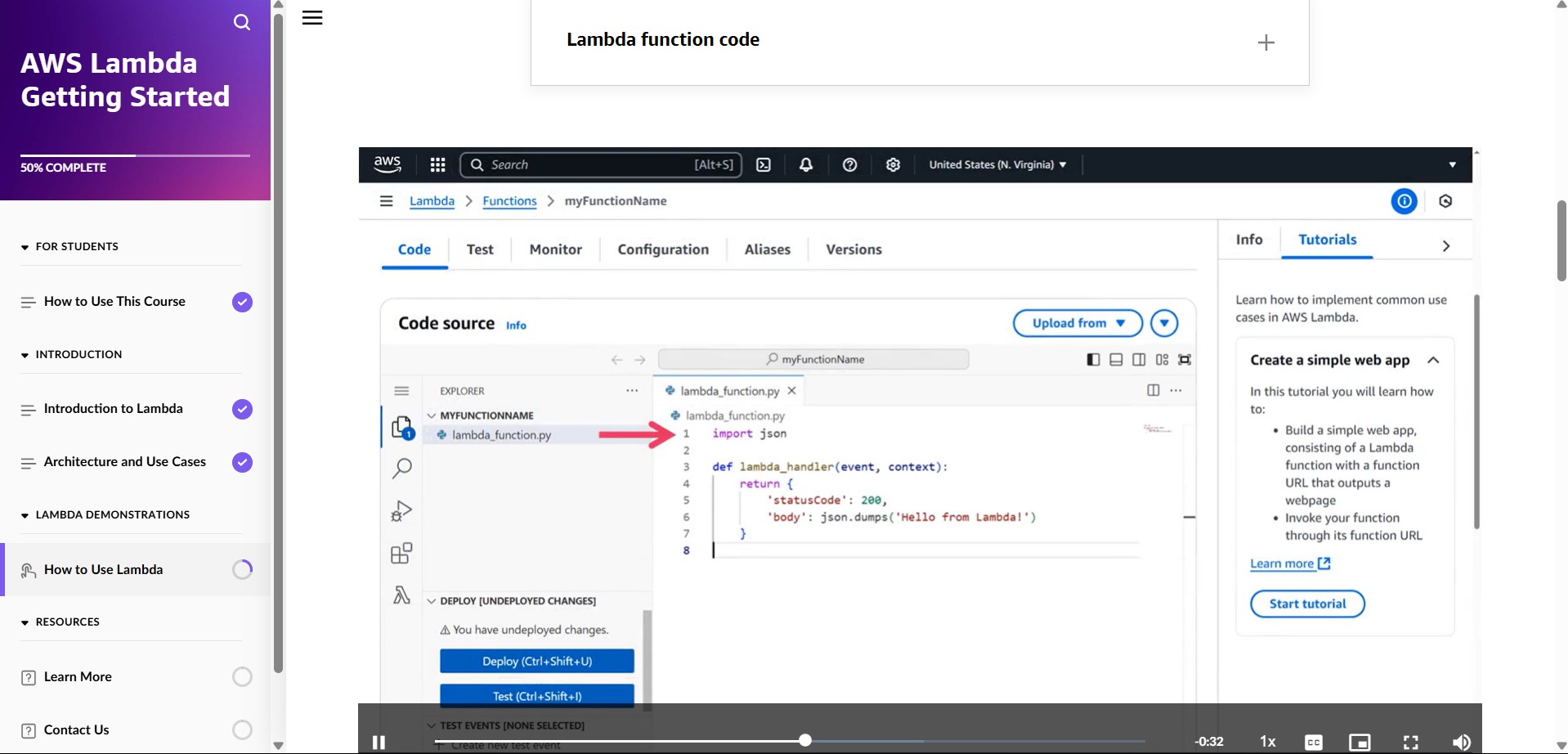
Task: Click empty progress circle for Contact Us
Action: (x=242, y=730)
